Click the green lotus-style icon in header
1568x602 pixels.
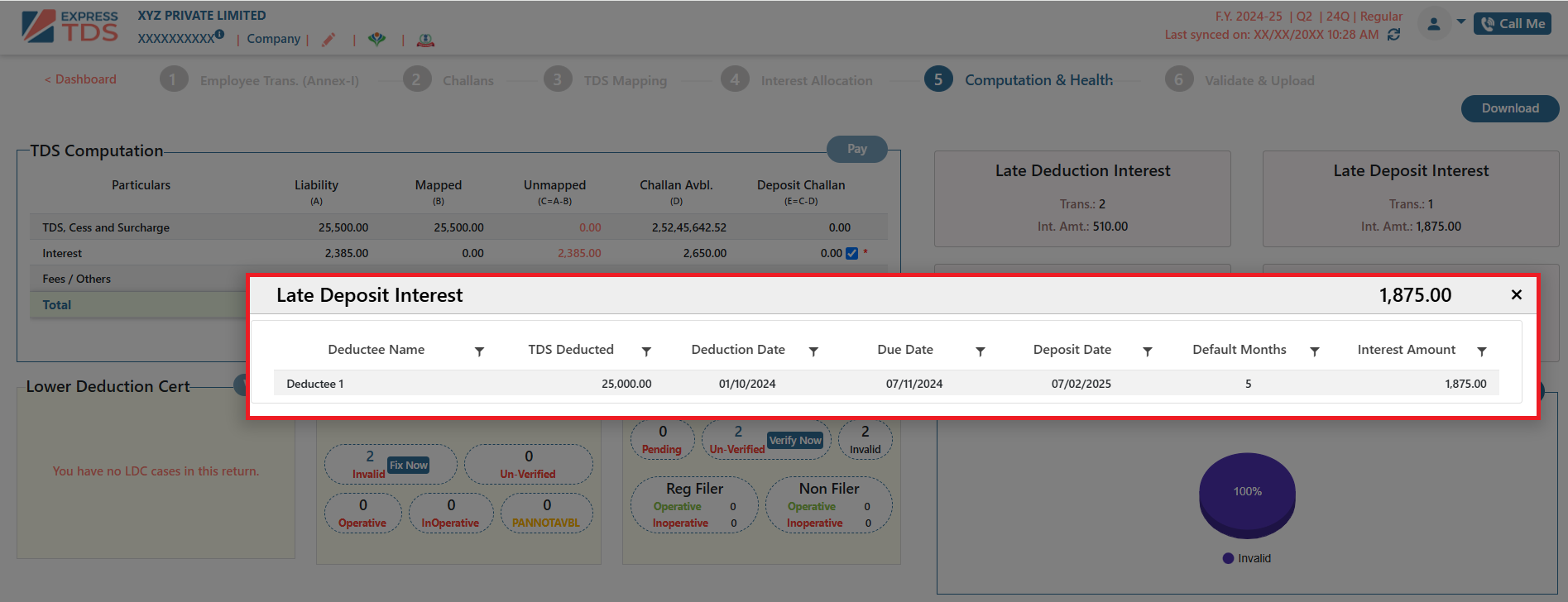[377, 39]
